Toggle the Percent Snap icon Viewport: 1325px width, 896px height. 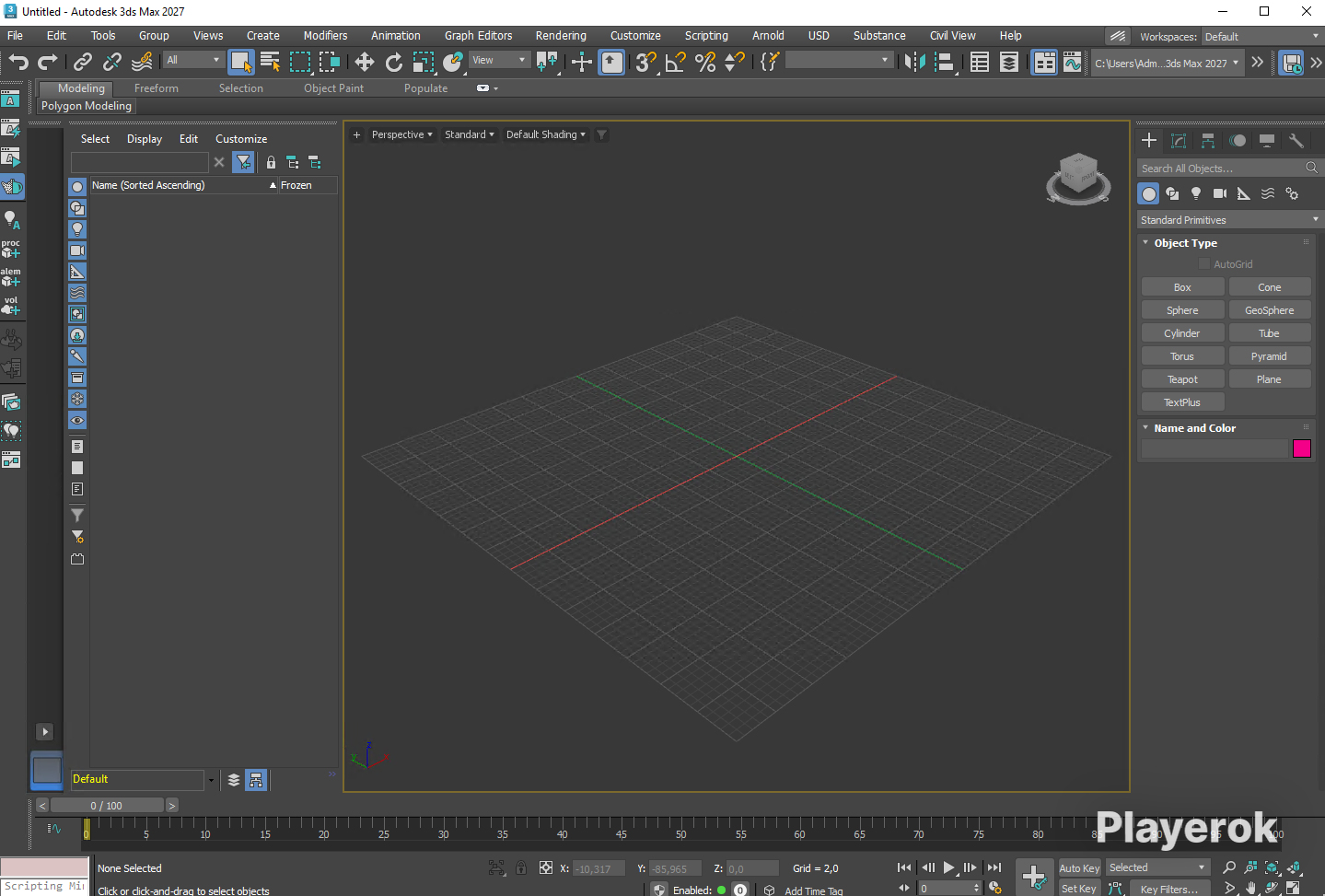(x=705, y=62)
